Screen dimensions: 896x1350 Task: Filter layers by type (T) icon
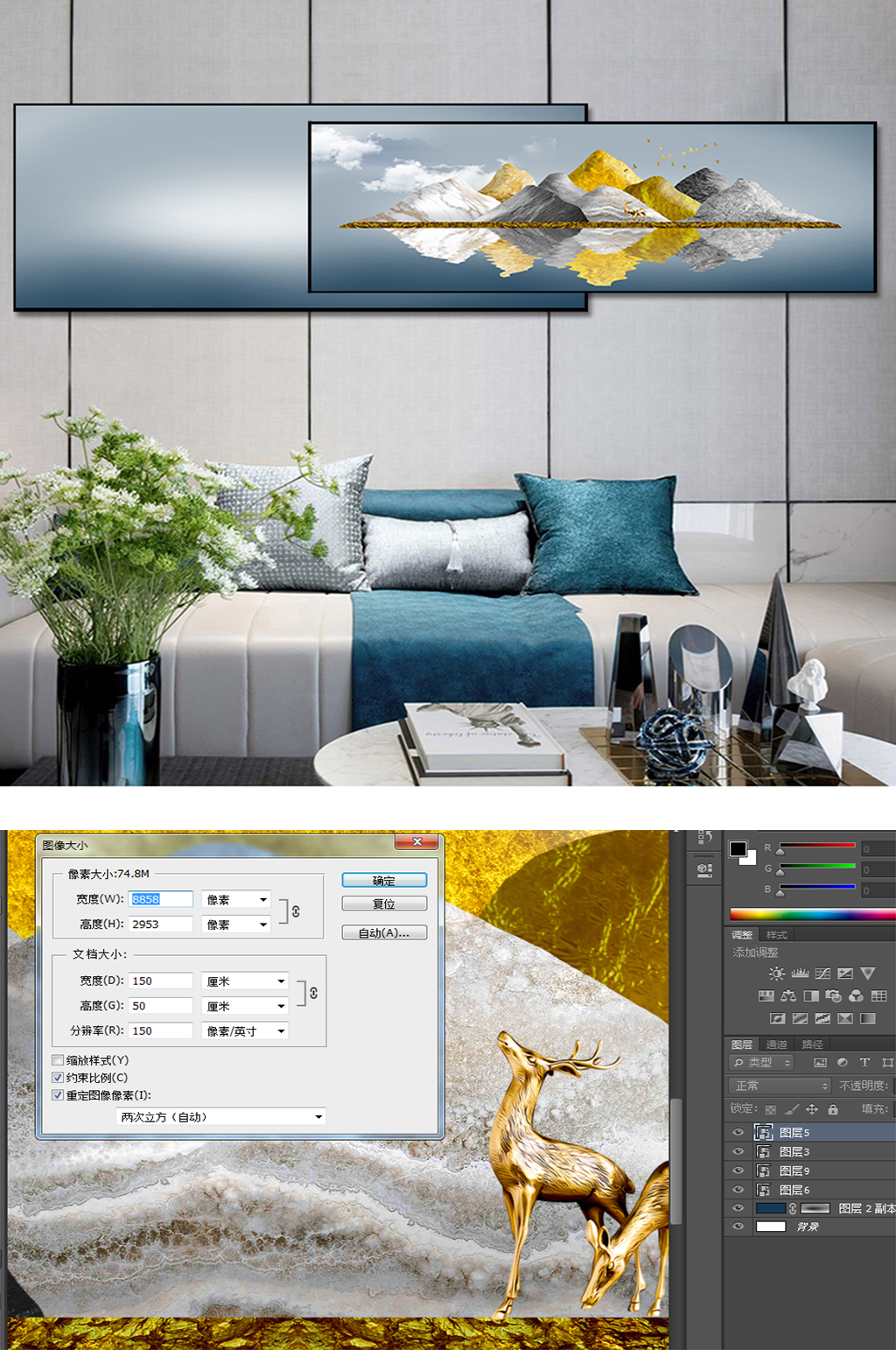click(x=864, y=1062)
